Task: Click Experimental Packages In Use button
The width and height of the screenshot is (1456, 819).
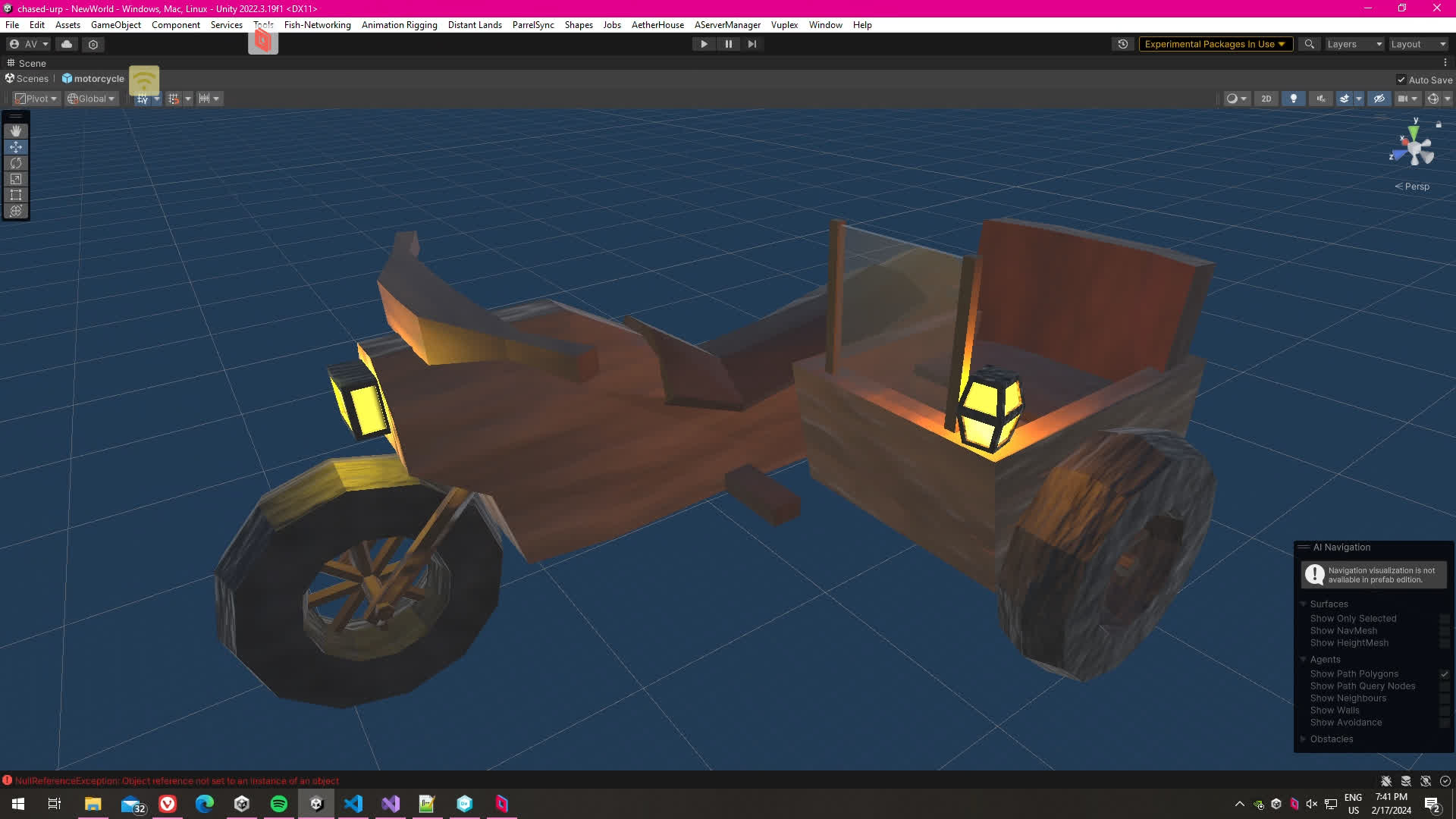Action: (1214, 44)
